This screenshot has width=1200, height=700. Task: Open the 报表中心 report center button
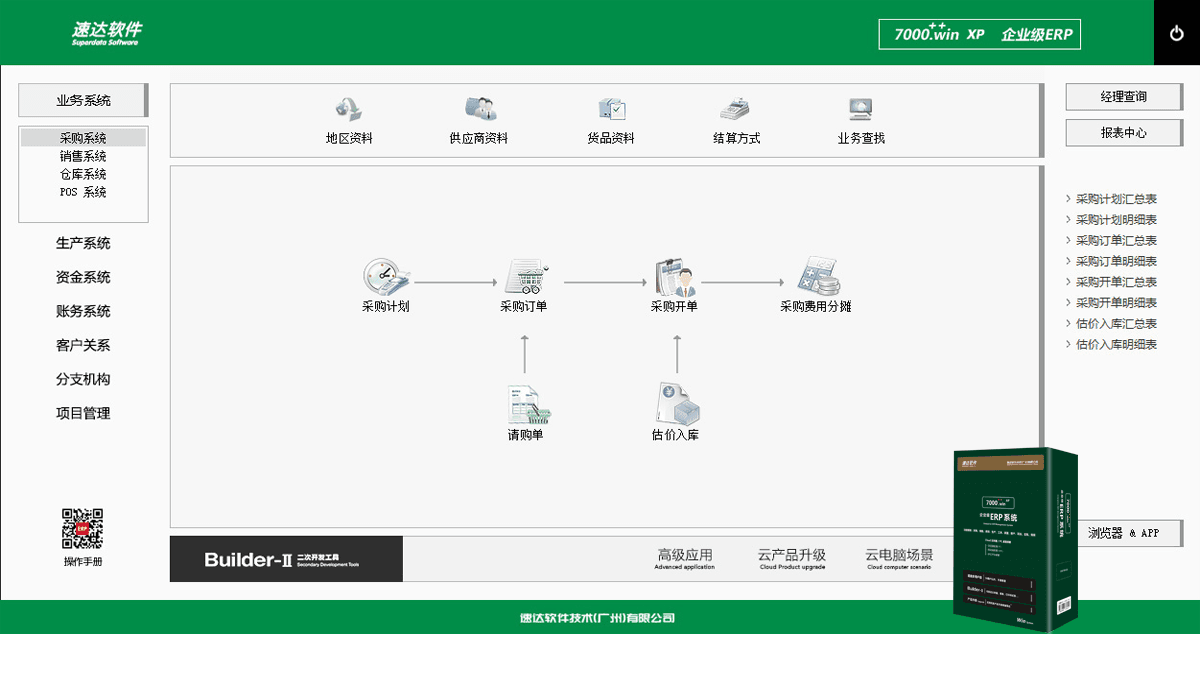[x=1123, y=133]
